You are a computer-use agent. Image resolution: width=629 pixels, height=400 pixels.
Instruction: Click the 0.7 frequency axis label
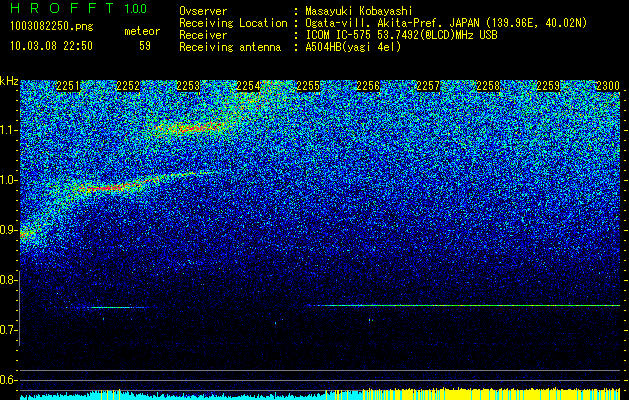[8, 330]
